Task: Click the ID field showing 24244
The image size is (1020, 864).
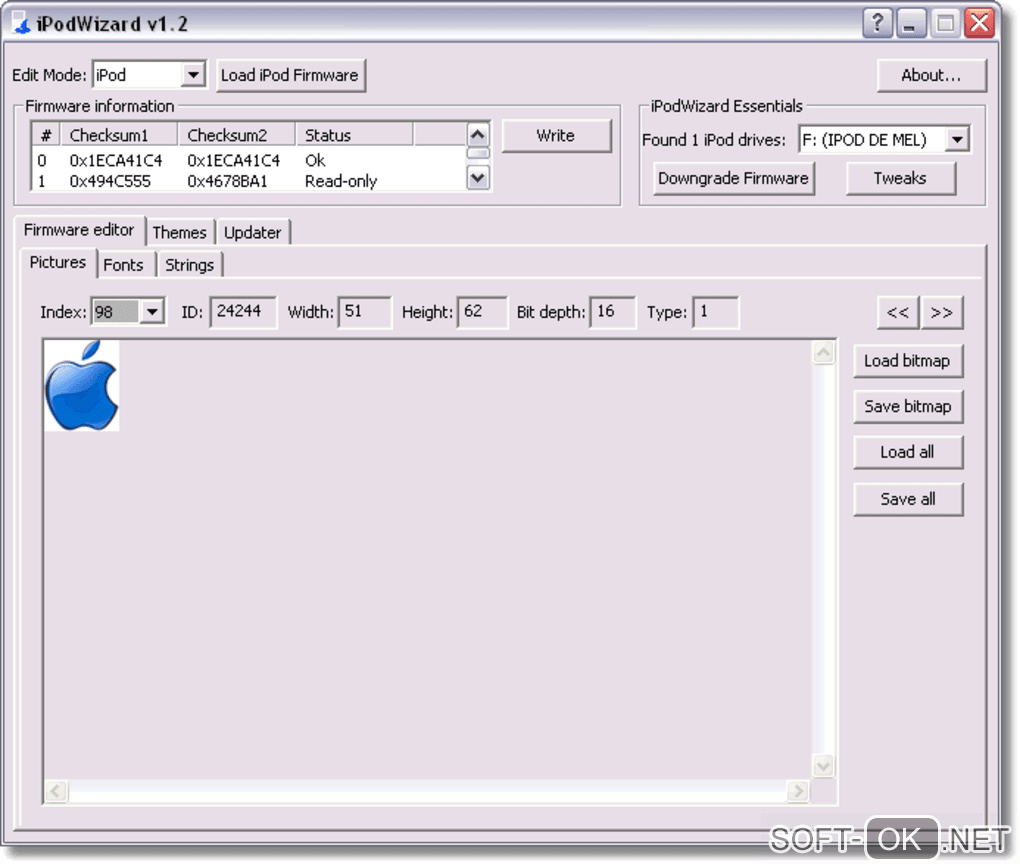Action: [243, 312]
